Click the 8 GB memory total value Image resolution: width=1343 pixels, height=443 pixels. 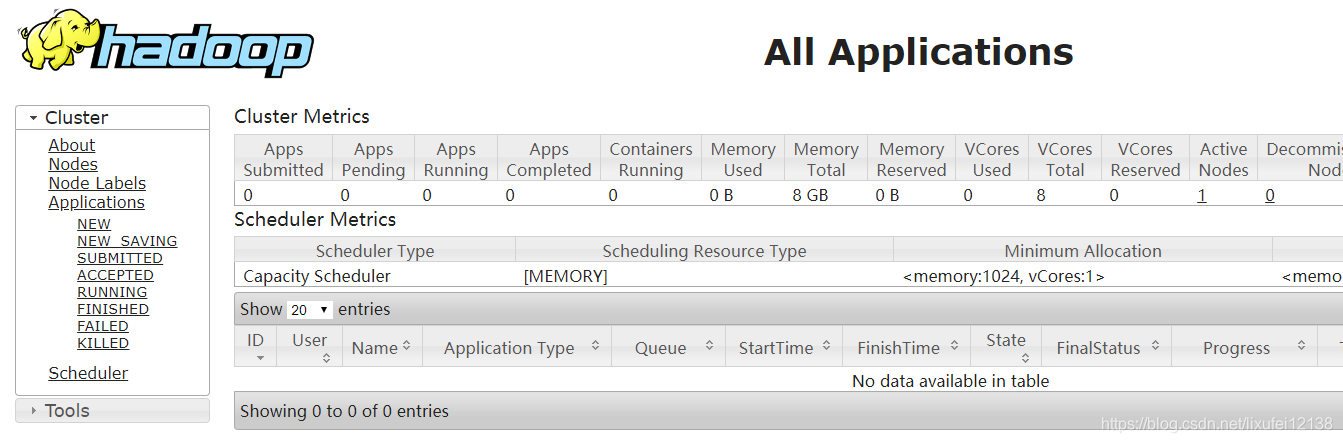810,195
